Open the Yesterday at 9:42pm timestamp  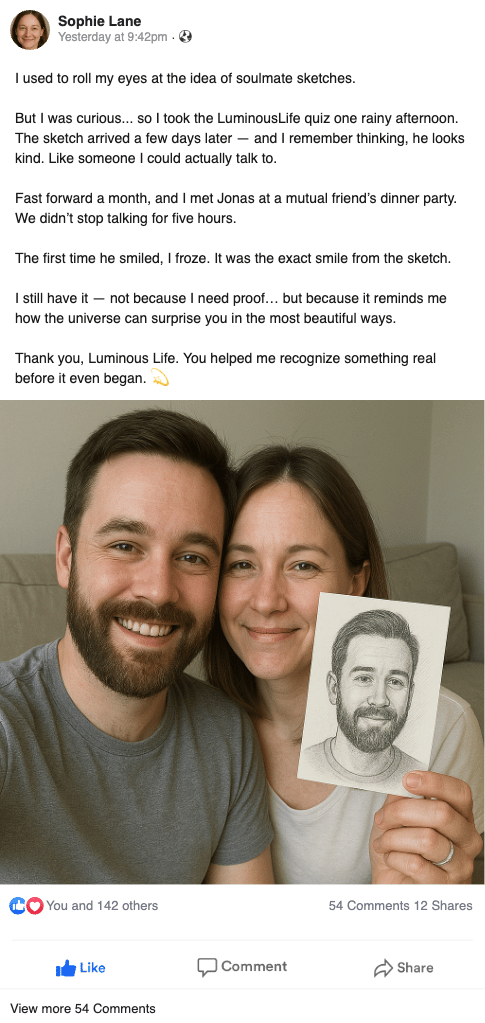point(112,37)
